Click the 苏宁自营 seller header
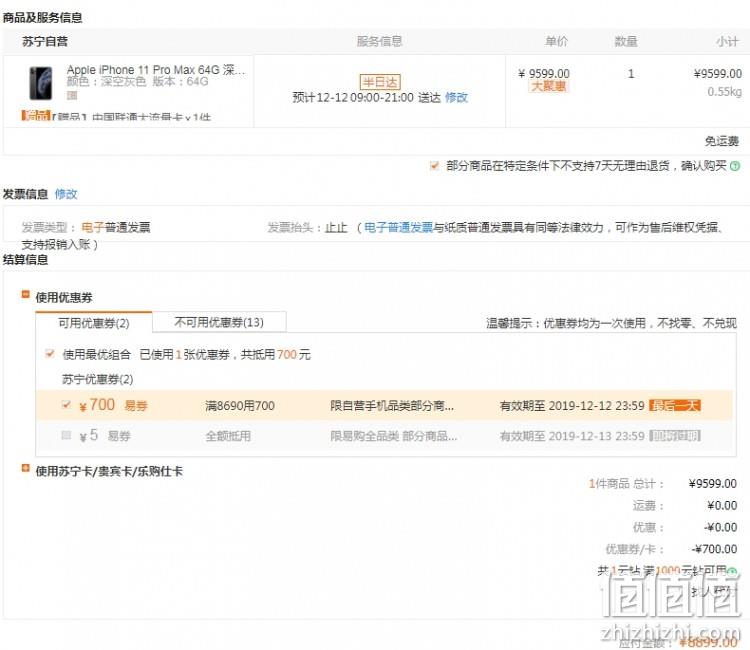The width and height of the screenshot is (750, 650). pos(45,42)
